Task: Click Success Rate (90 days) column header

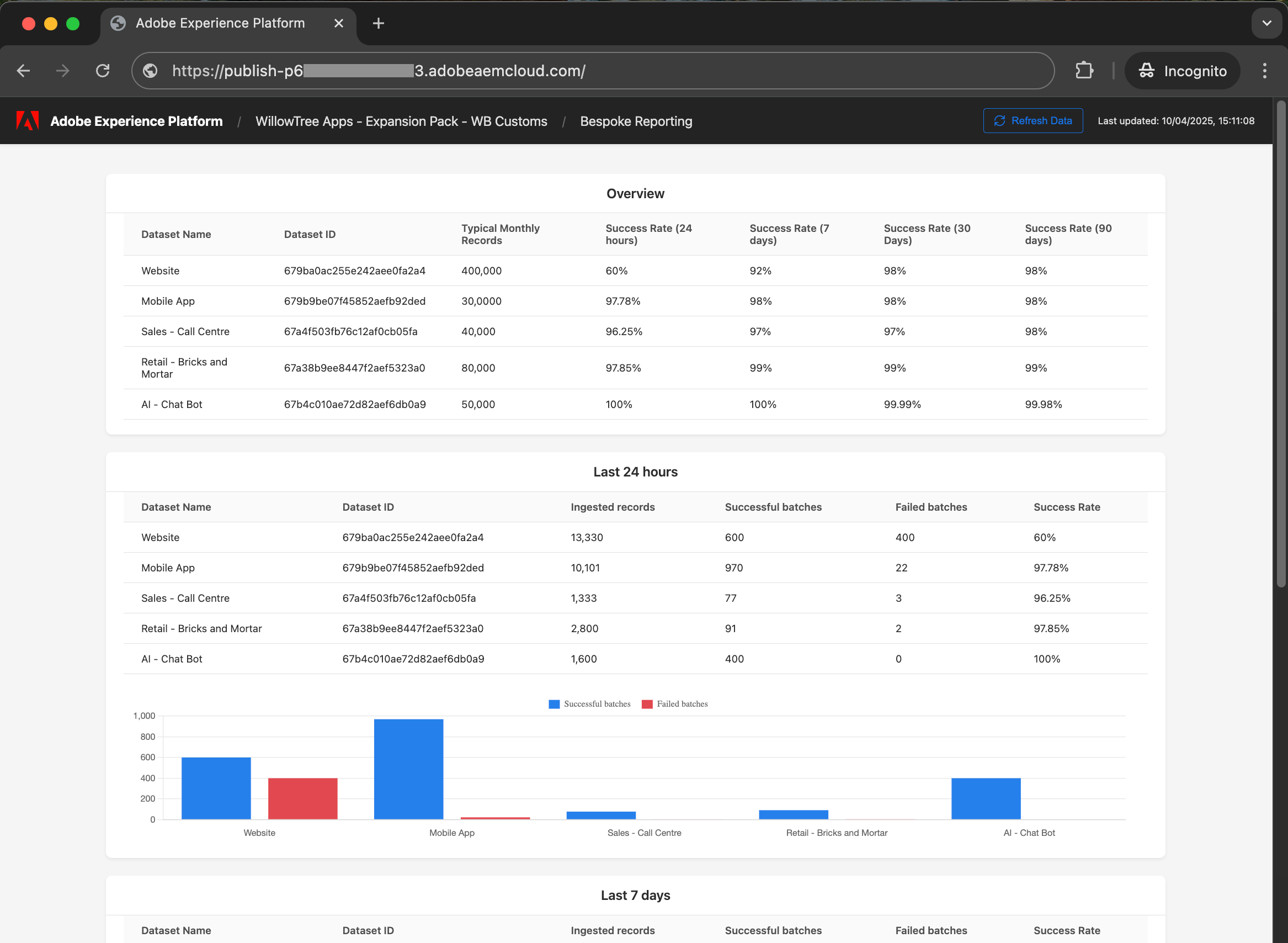Action: (x=1068, y=234)
